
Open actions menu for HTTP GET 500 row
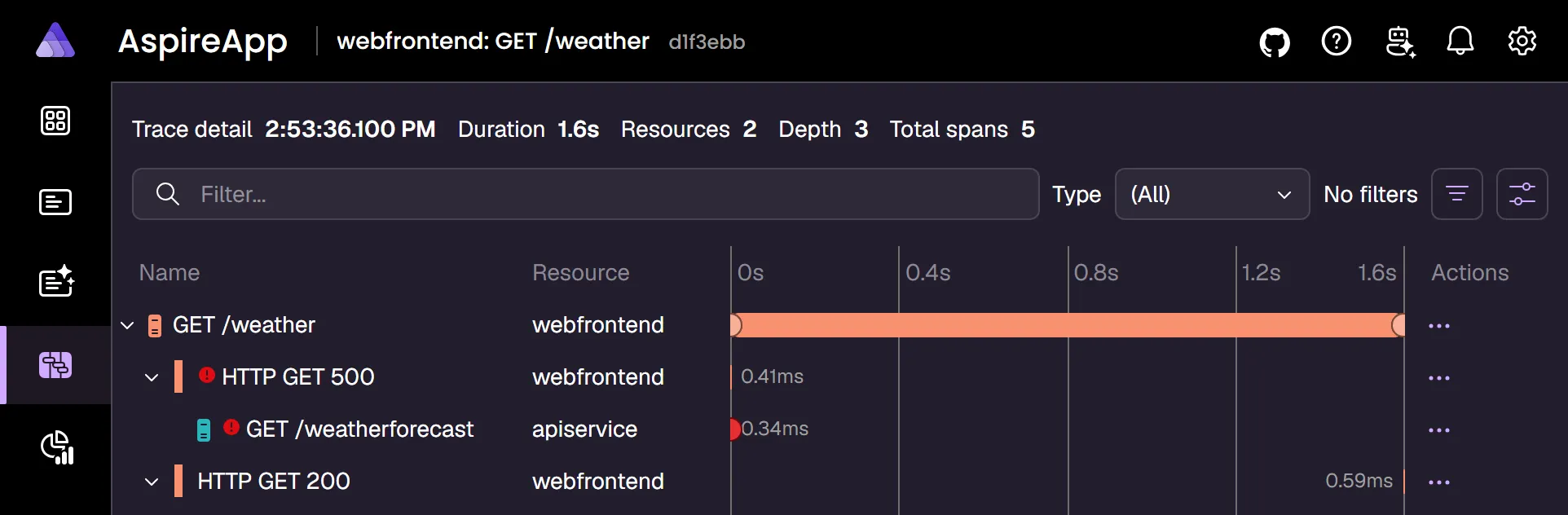point(1439,378)
